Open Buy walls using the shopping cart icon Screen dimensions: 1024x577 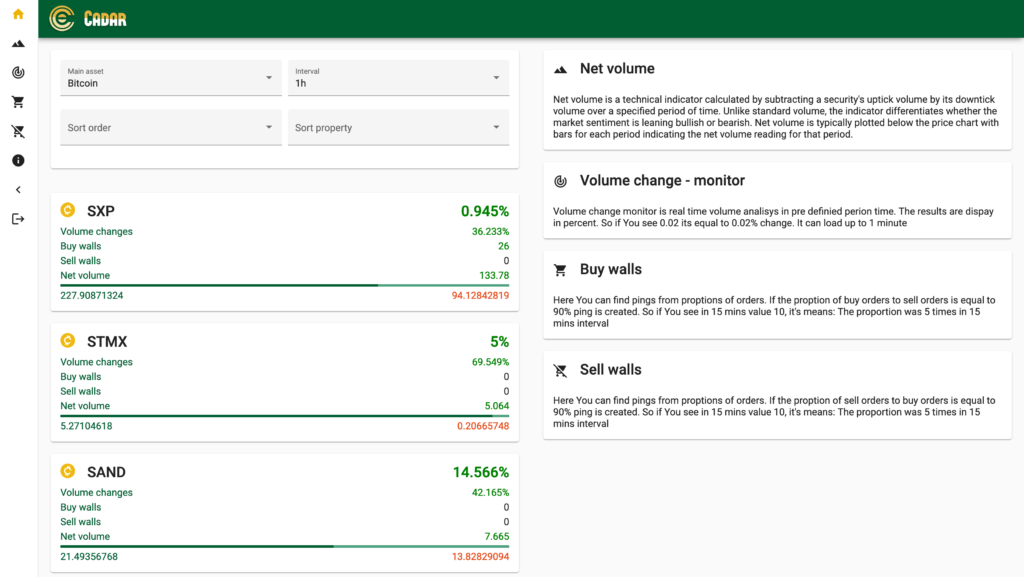click(17, 101)
